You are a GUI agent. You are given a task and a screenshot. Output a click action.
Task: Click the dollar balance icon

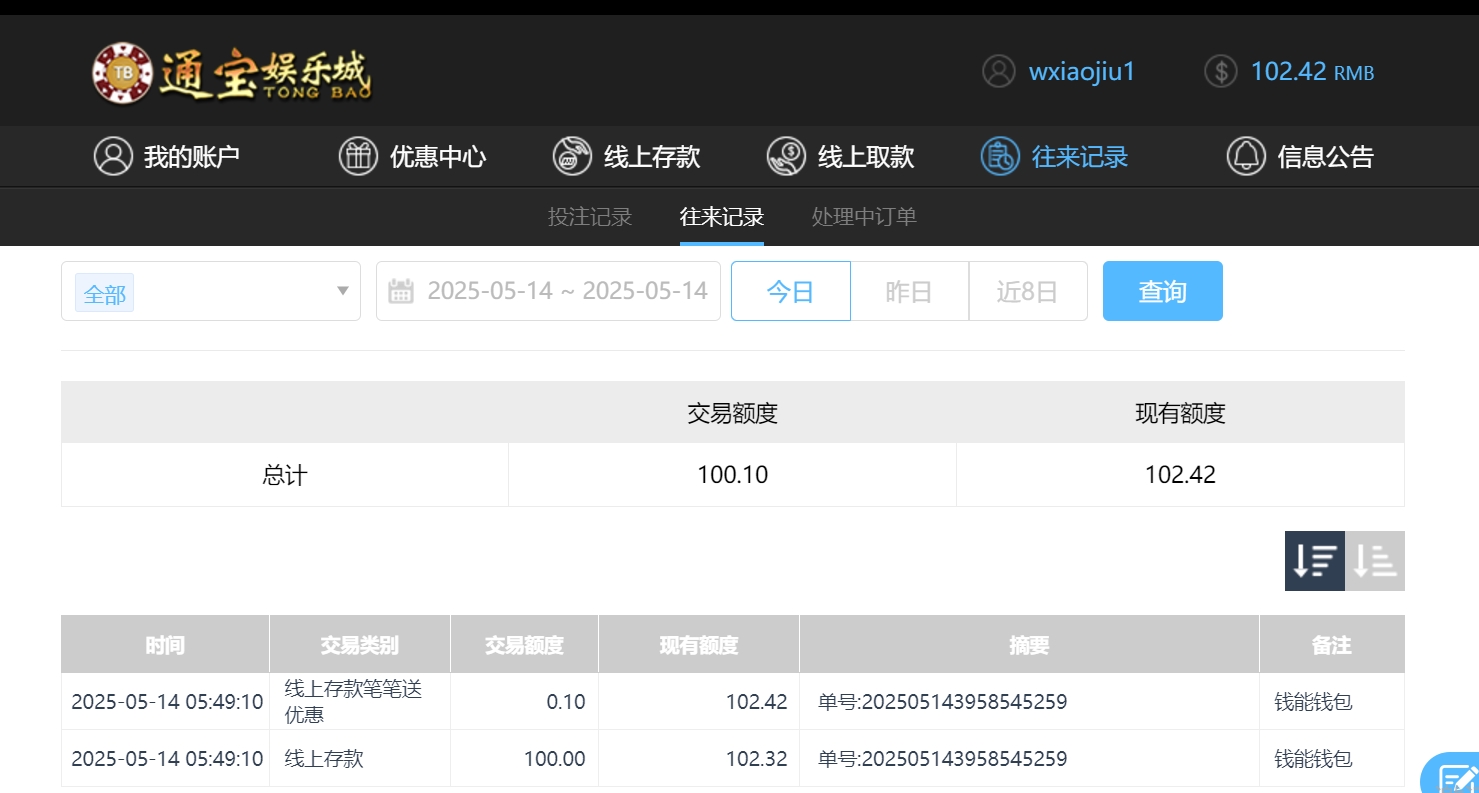point(1220,71)
